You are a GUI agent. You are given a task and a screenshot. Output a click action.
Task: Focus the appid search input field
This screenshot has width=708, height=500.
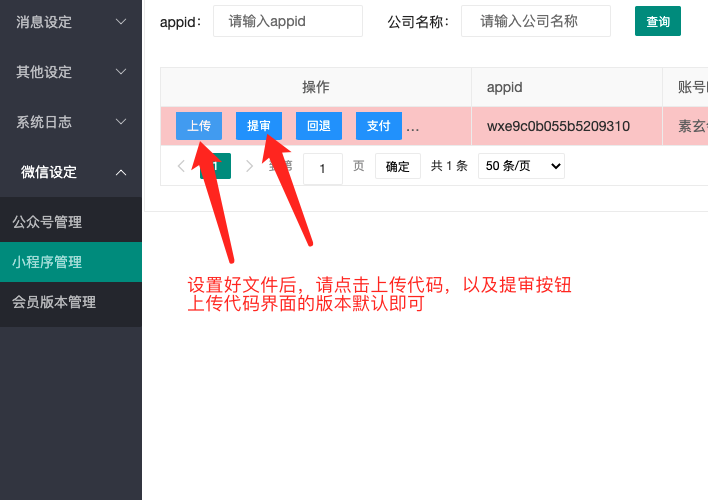(287, 21)
